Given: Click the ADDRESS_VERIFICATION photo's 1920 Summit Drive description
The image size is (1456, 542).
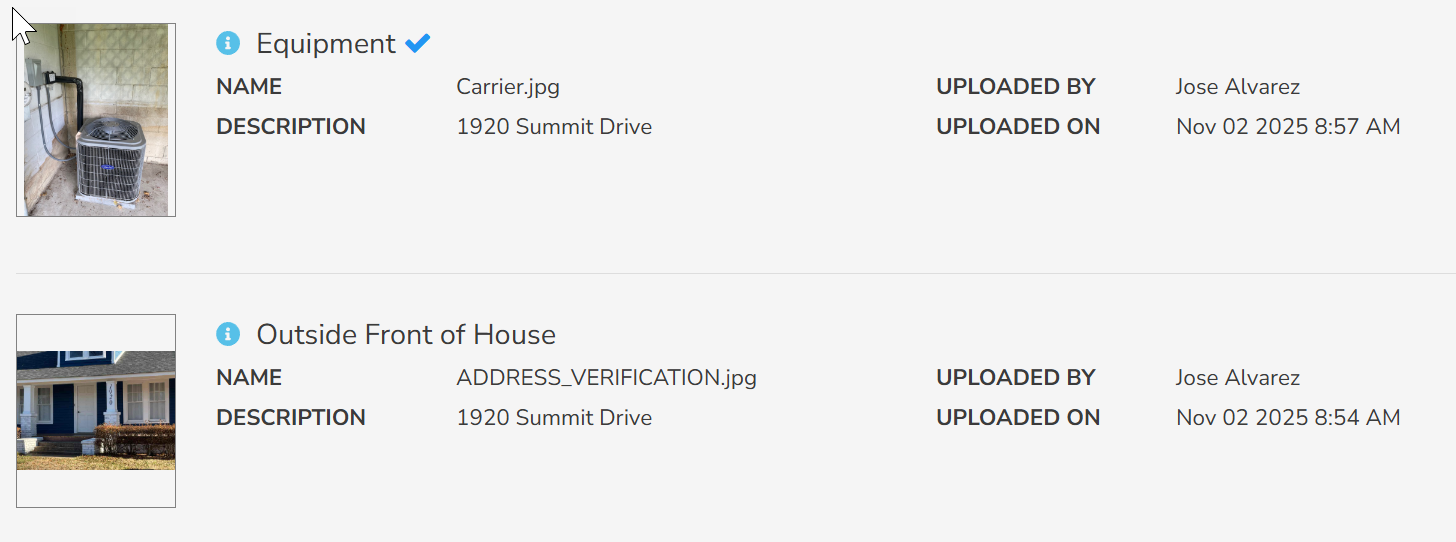Looking at the screenshot, I should 554,418.
